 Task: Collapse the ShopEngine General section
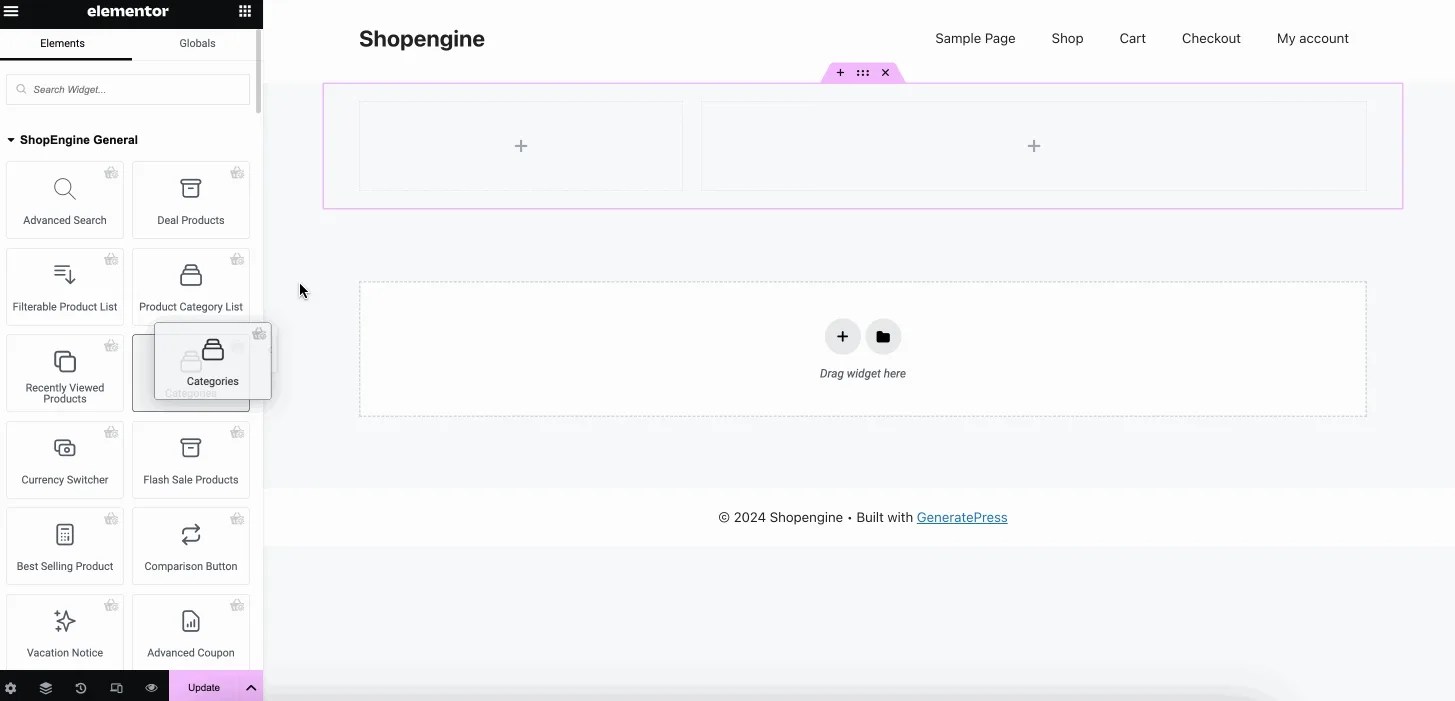coord(72,140)
